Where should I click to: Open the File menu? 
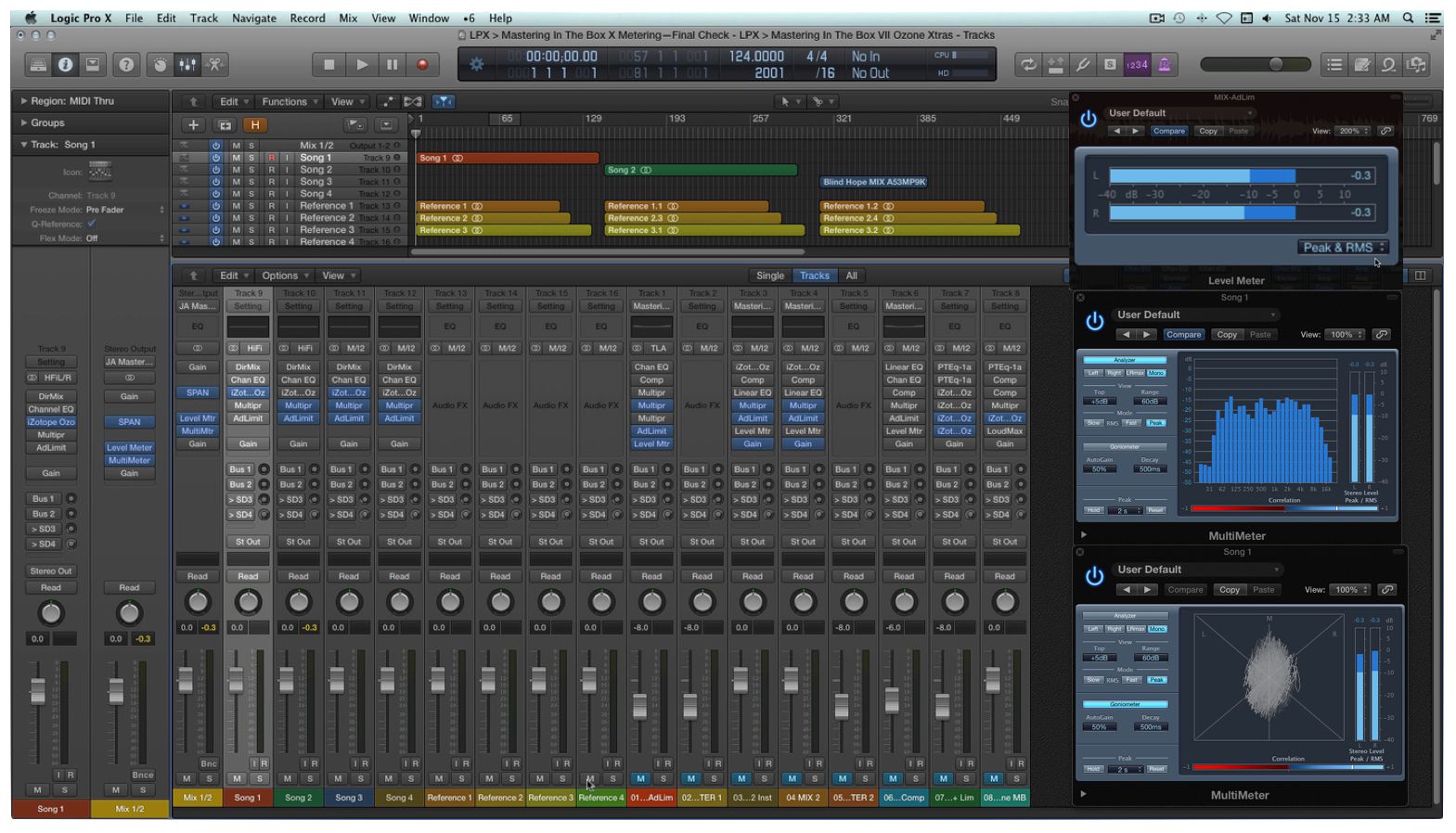[x=134, y=18]
